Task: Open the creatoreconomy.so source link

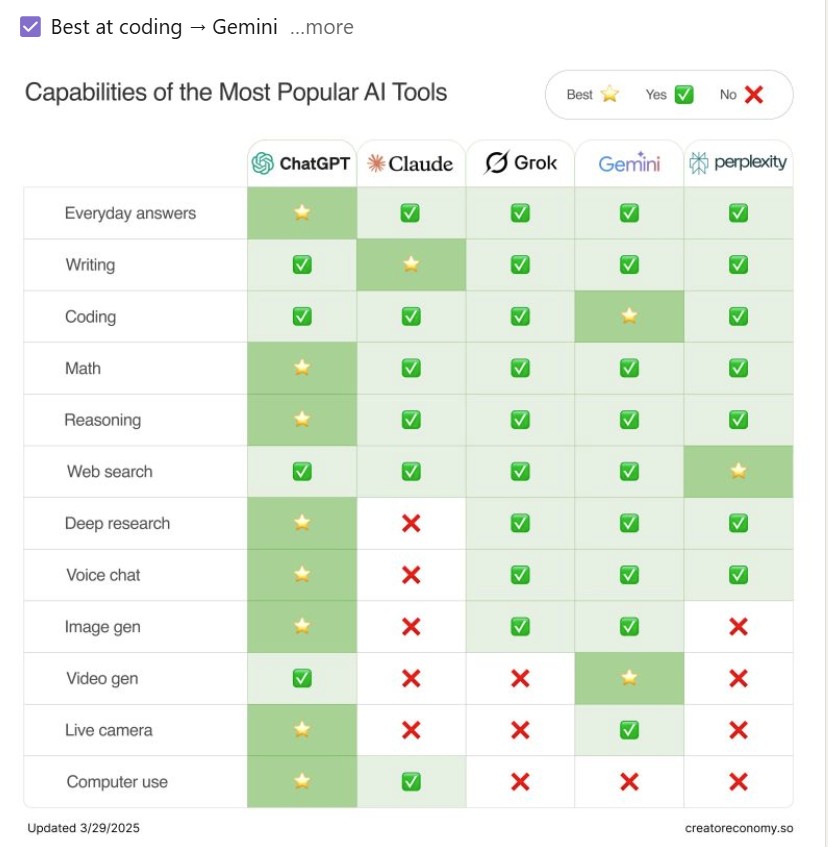Action: coord(738,828)
